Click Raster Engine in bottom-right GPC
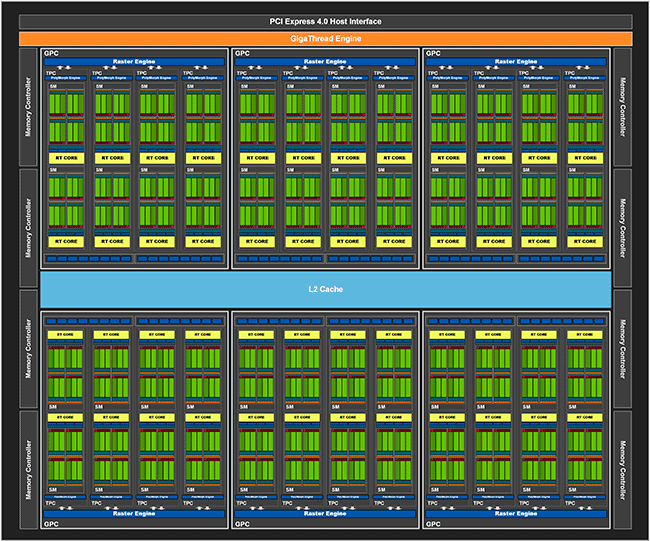 tap(517, 513)
